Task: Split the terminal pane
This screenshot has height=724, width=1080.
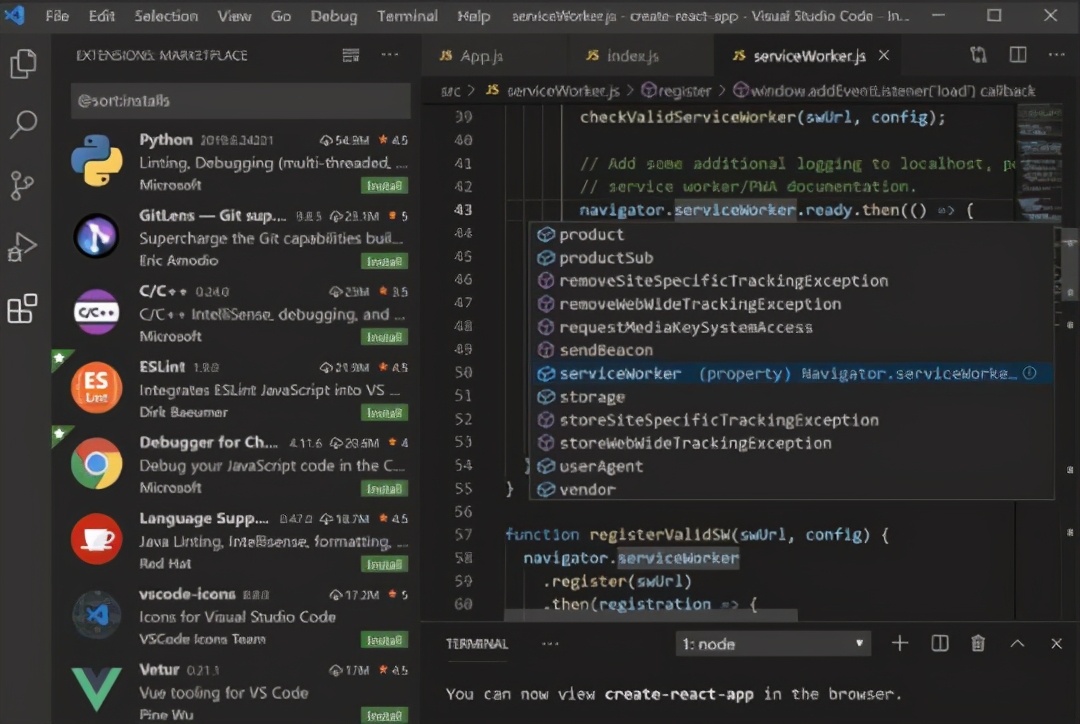Action: click(939, 643)
